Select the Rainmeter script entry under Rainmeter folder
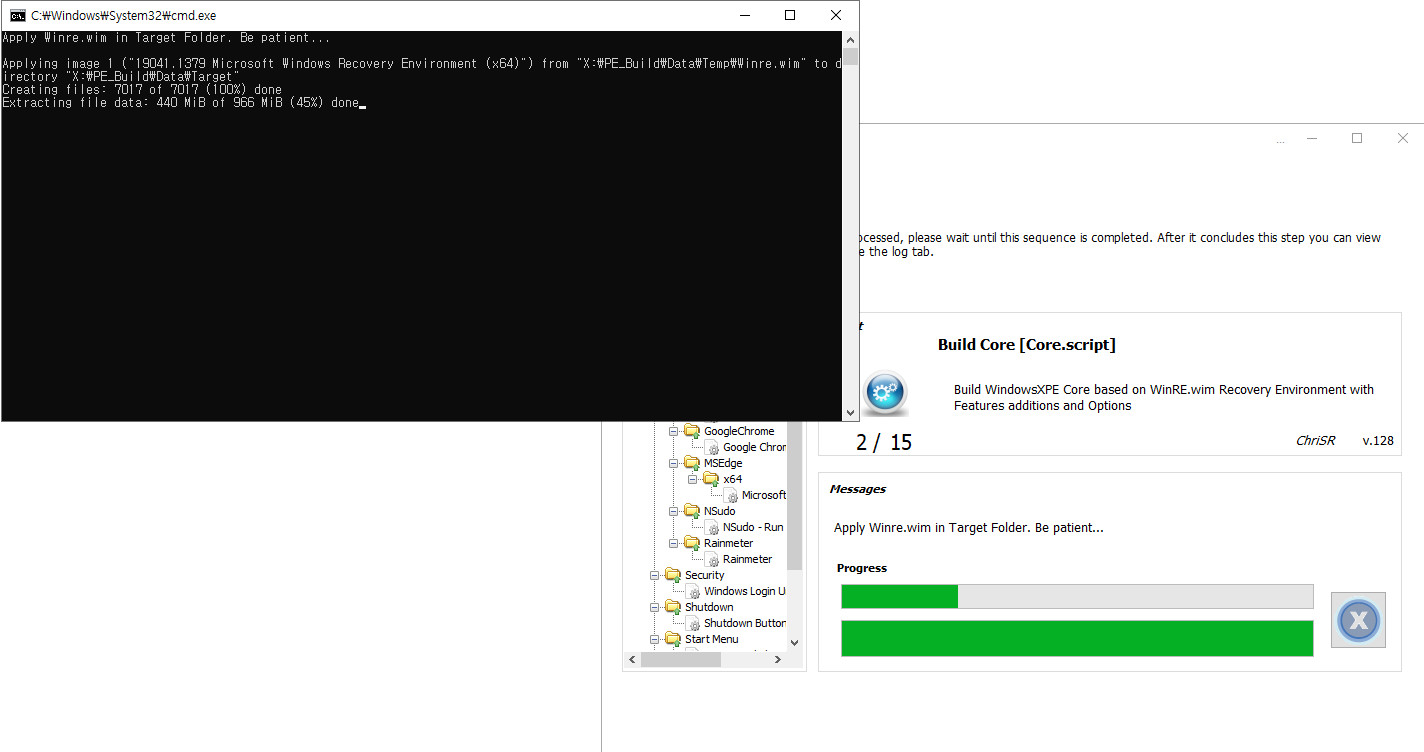The width and height of the screenshot is (1424, 752). 747,559
